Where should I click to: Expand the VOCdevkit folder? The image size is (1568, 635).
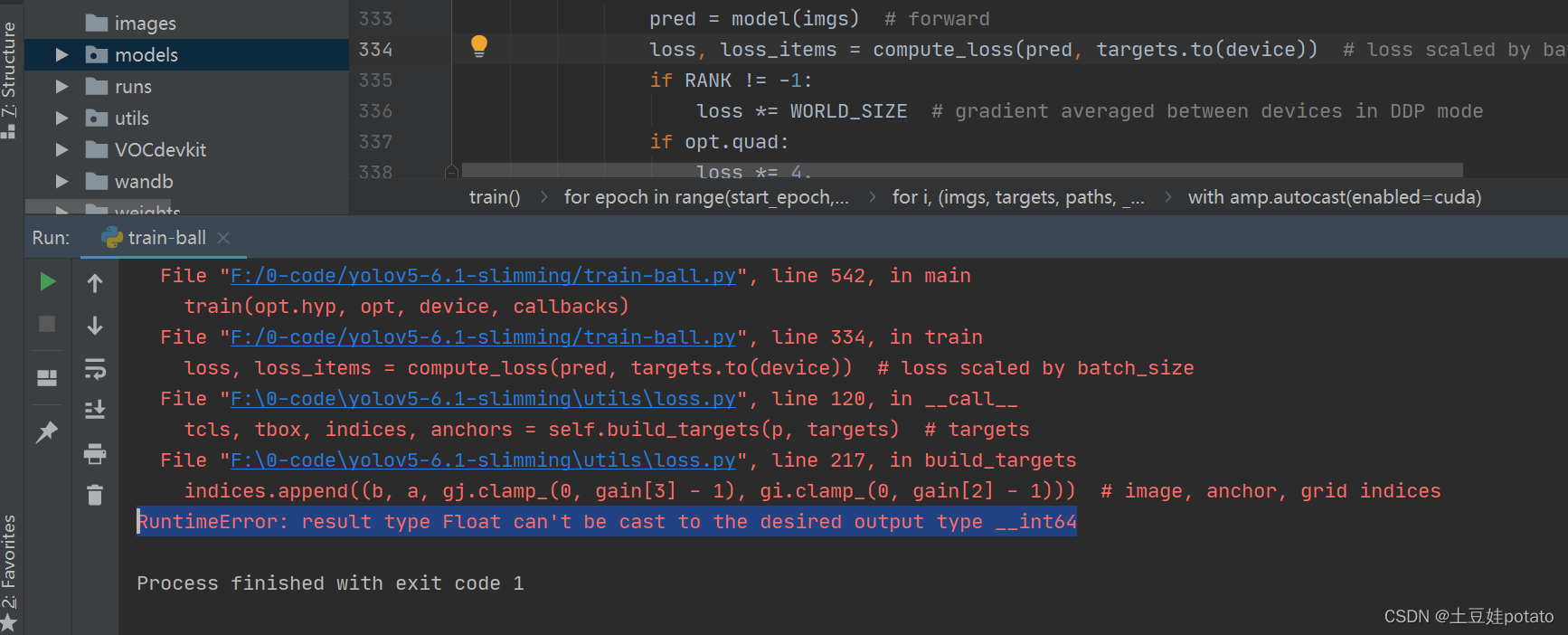point(61,150)
